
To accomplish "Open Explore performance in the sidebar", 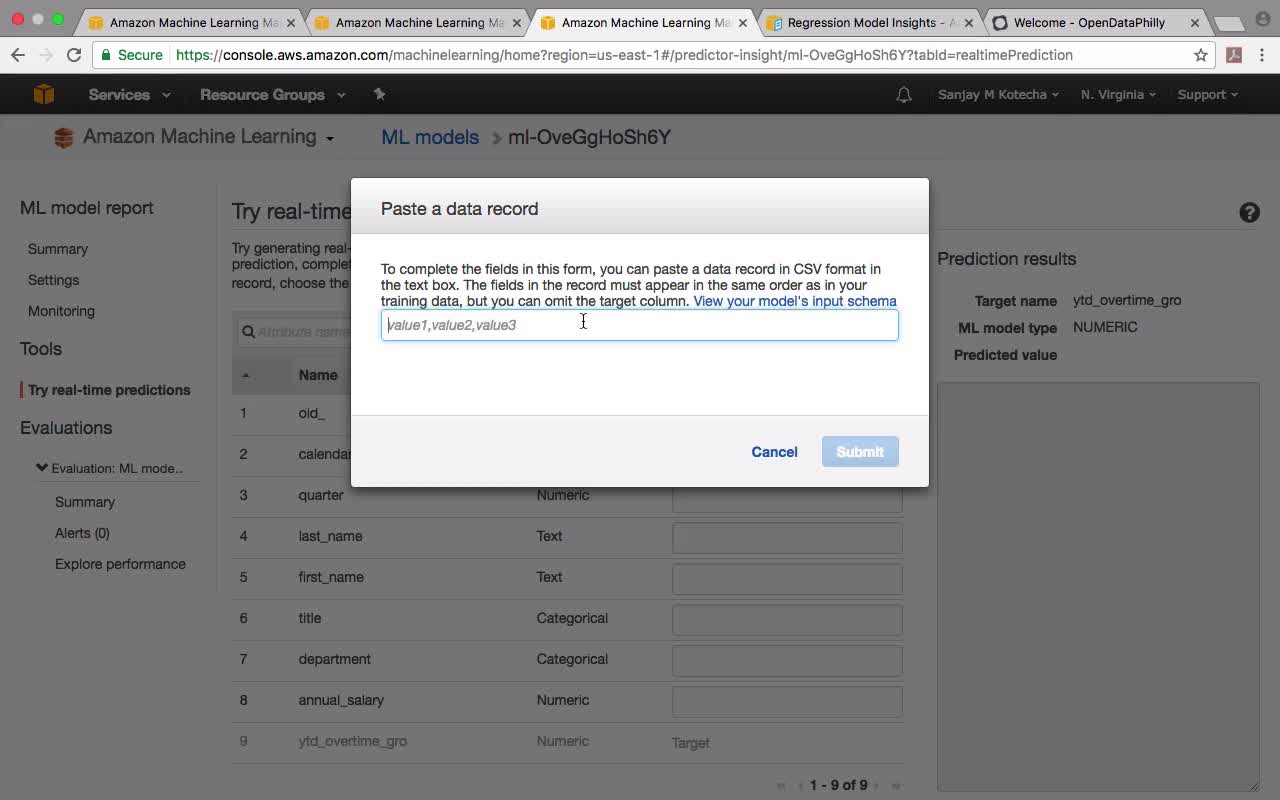I will coord(120,564).
